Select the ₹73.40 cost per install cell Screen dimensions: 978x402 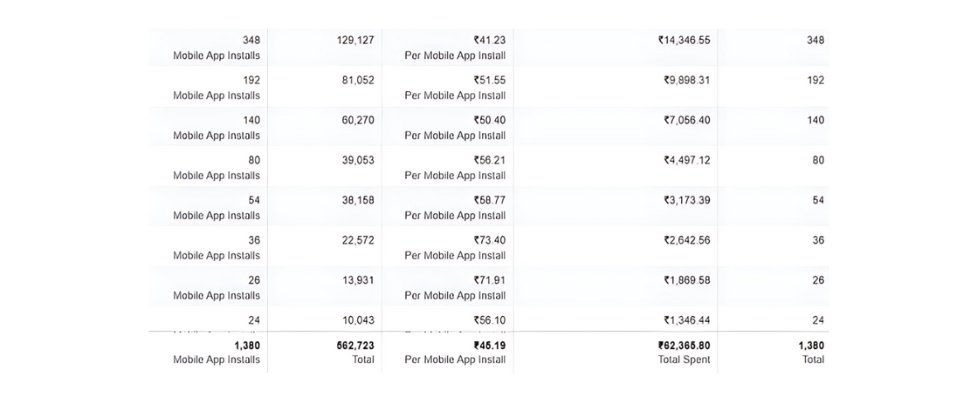click(489, 240)
